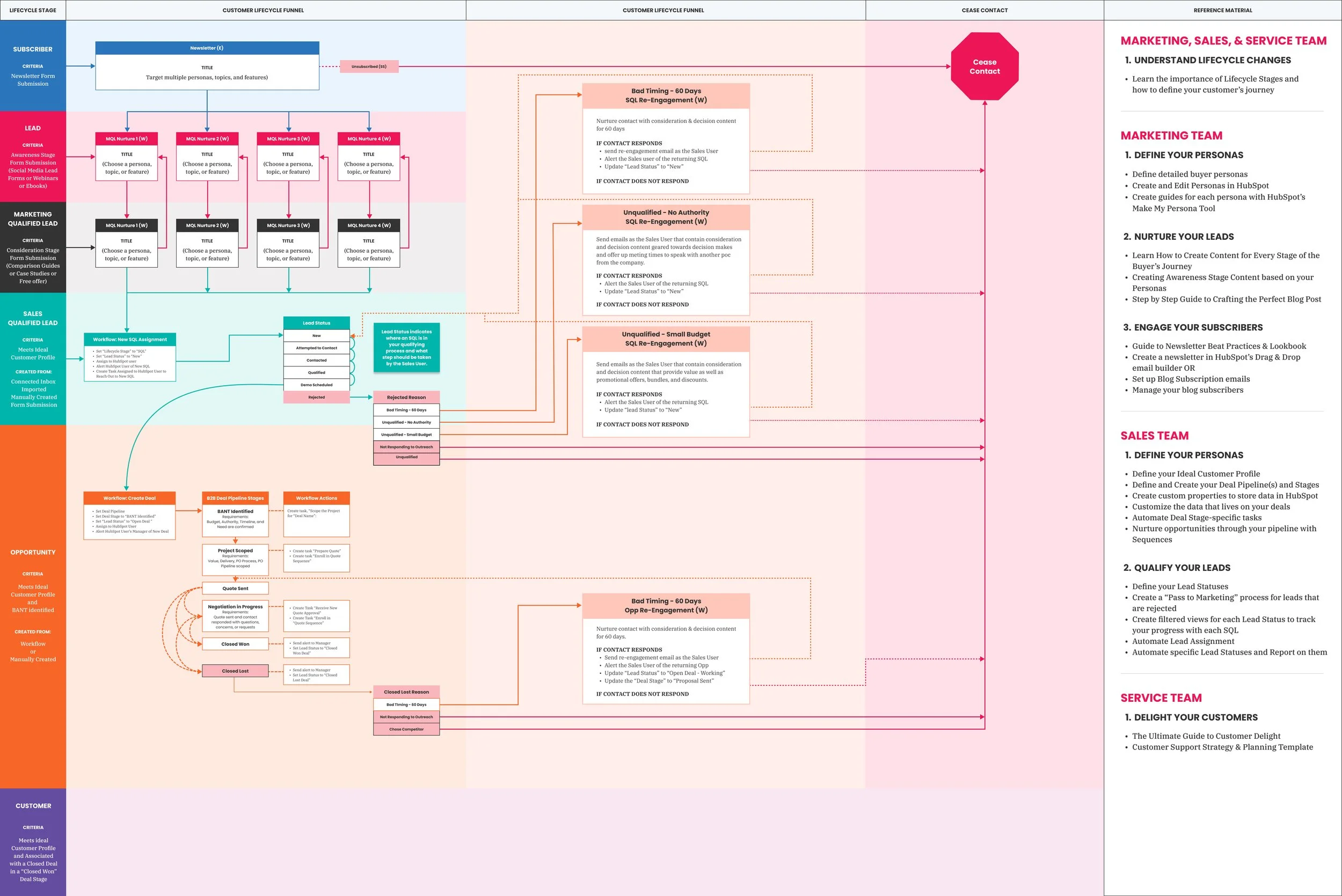The height and width of the screenshot is (896, 1342).
Task: Expand the Rejected Reason list
Action: point(406,396)
